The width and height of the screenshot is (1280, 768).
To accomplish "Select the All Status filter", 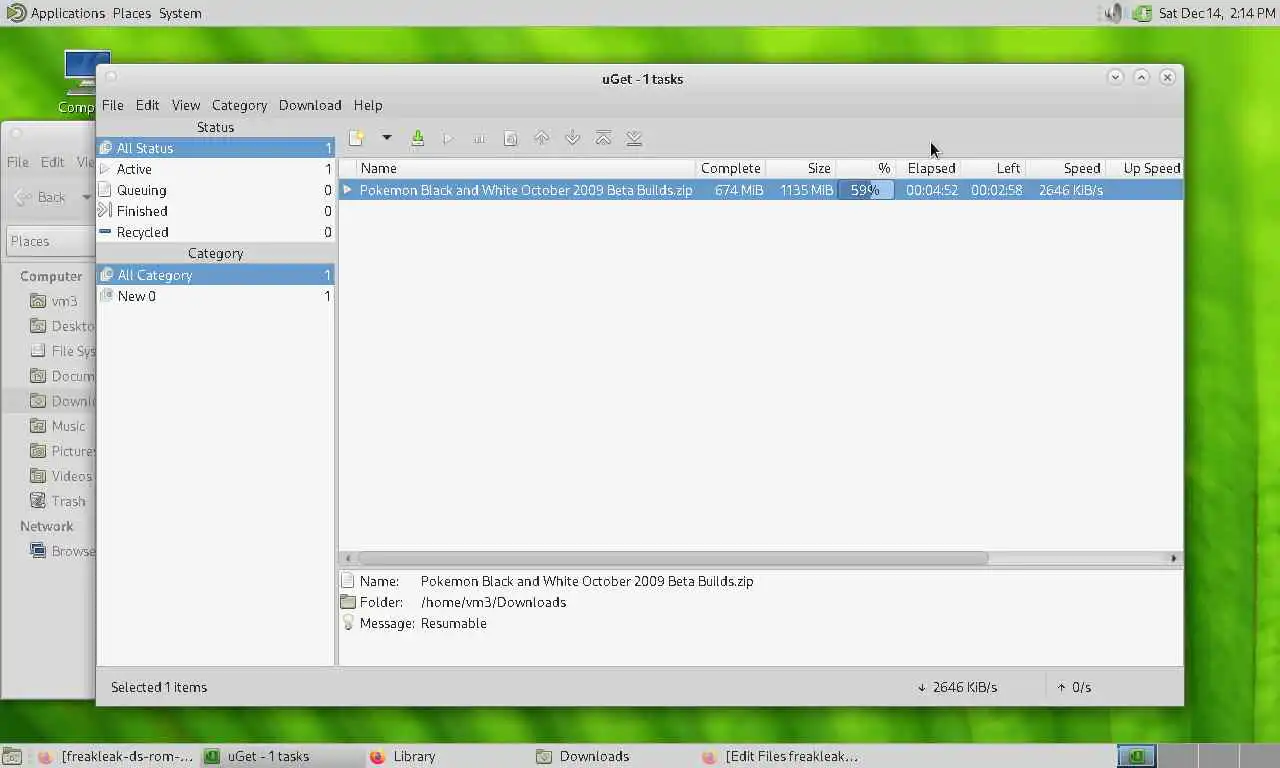I will (x=215, y=148).
